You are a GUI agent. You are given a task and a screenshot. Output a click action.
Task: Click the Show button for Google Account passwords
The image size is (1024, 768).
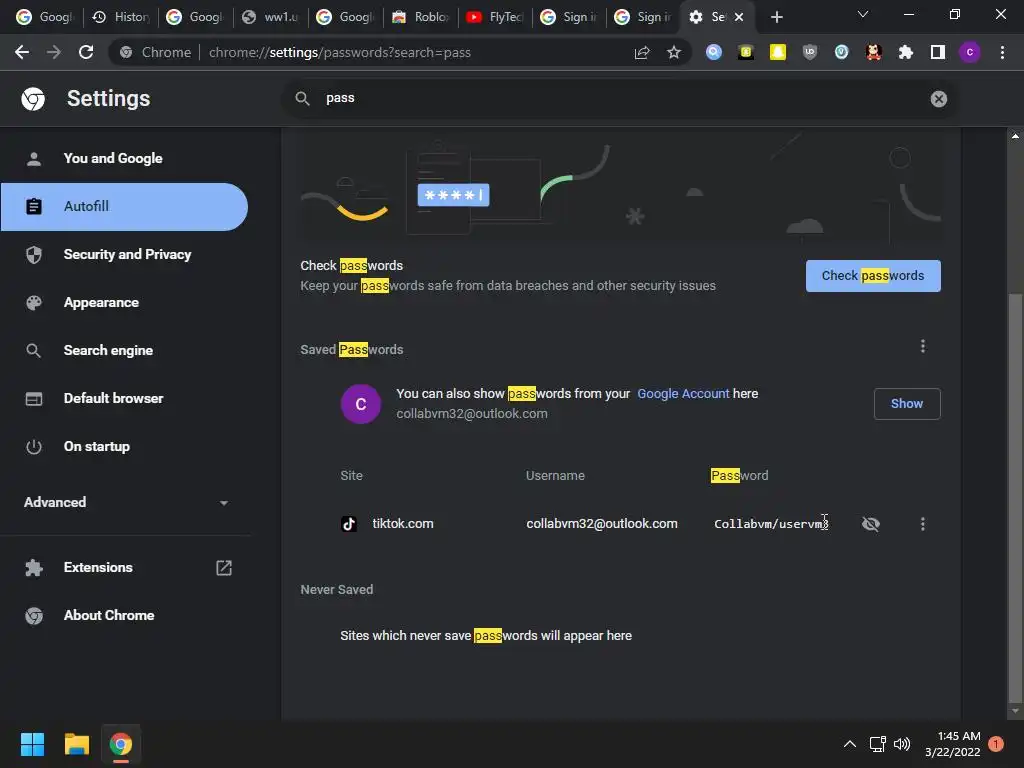point(907,404)
